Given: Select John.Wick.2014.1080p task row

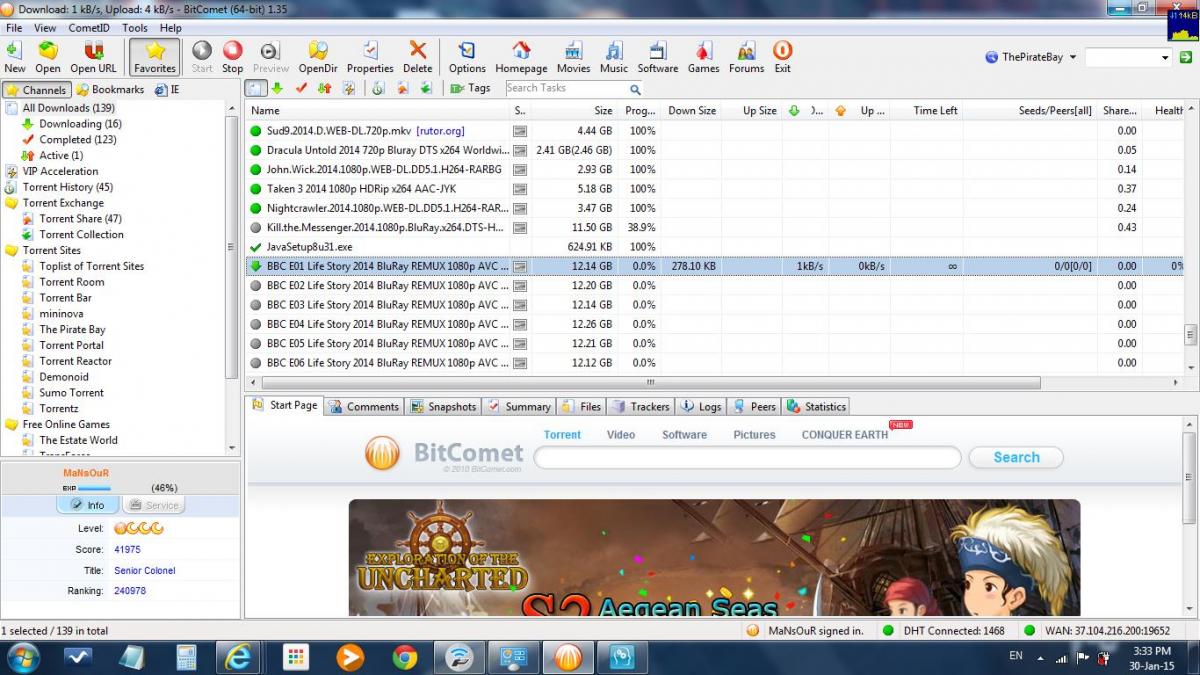Looking at the screenshot, I should click(x=716, y=169).
